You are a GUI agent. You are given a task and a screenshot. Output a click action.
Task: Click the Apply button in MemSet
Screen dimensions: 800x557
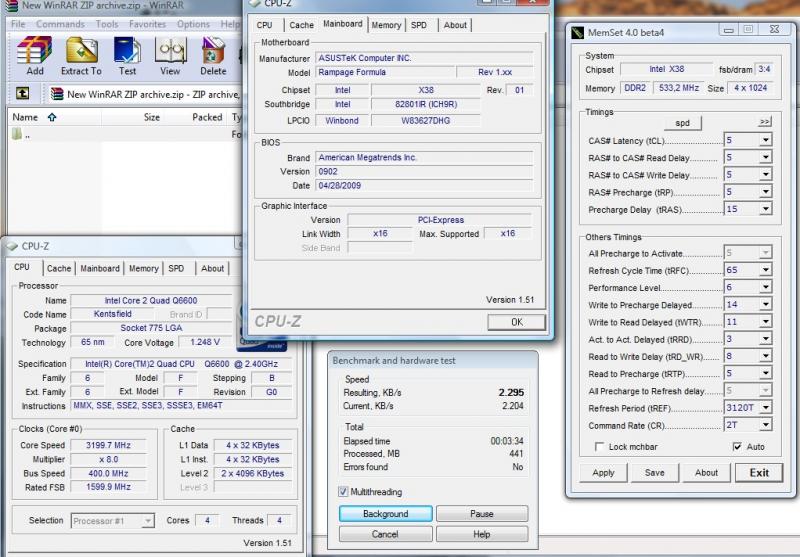coord(603,473)
